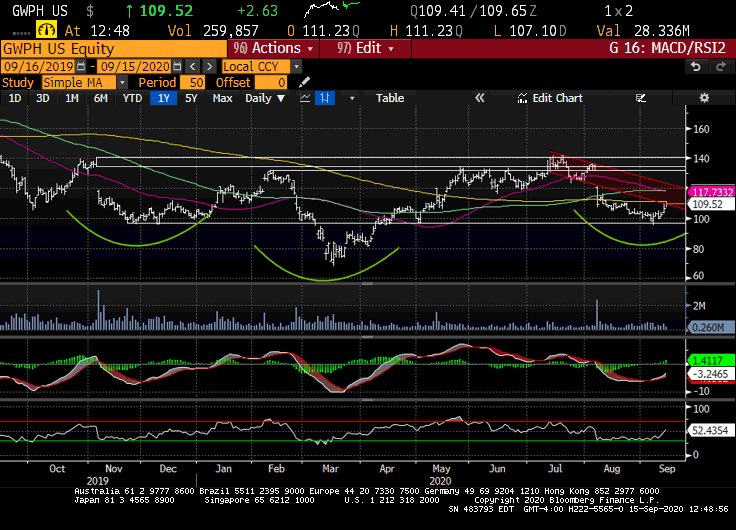
Task: Open the Daily periodicity dropdown
Action: tap(265, 98)
